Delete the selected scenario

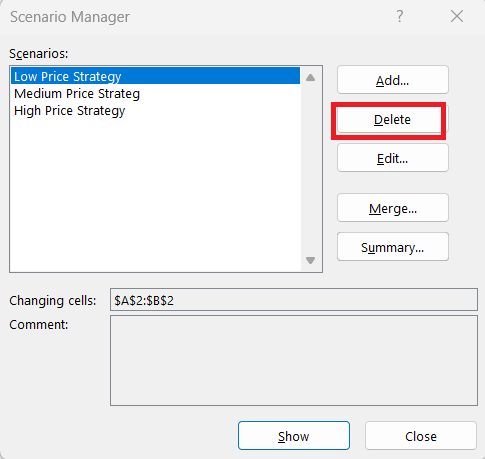coord(392,119)
